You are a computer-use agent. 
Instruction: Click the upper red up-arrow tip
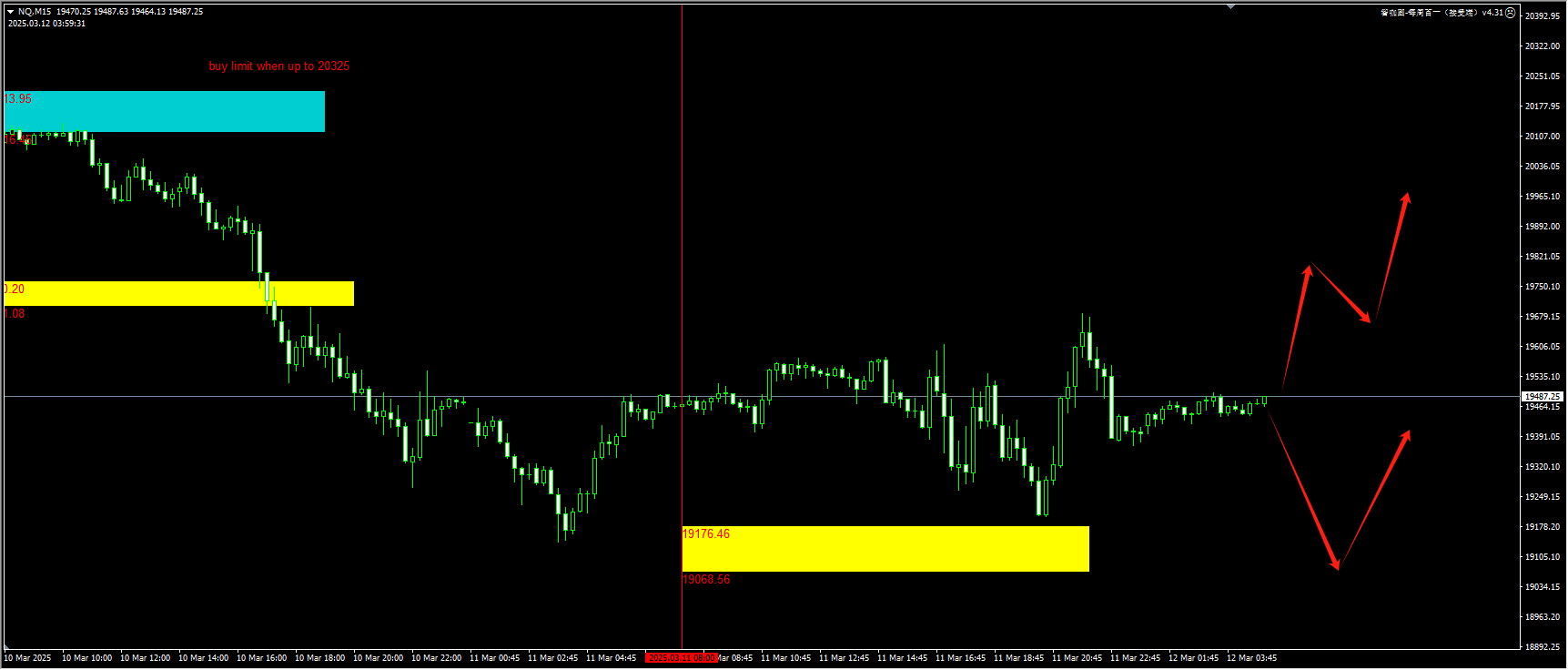1406,197
